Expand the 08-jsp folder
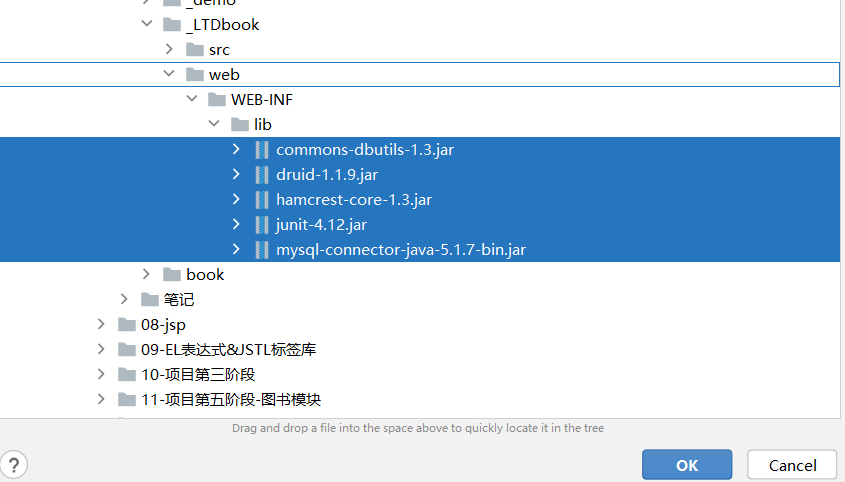The width and height of the screenshot is (845, 482). pyautogui.click(x=101, y=324)
